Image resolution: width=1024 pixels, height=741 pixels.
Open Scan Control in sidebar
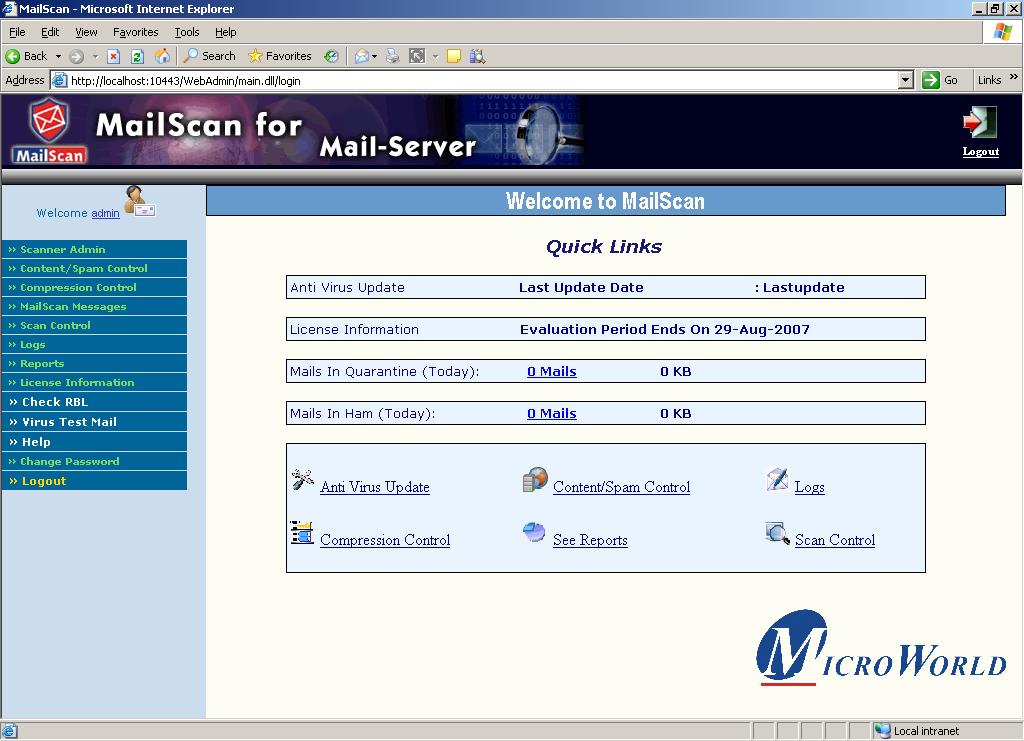(x=95, y=325)
